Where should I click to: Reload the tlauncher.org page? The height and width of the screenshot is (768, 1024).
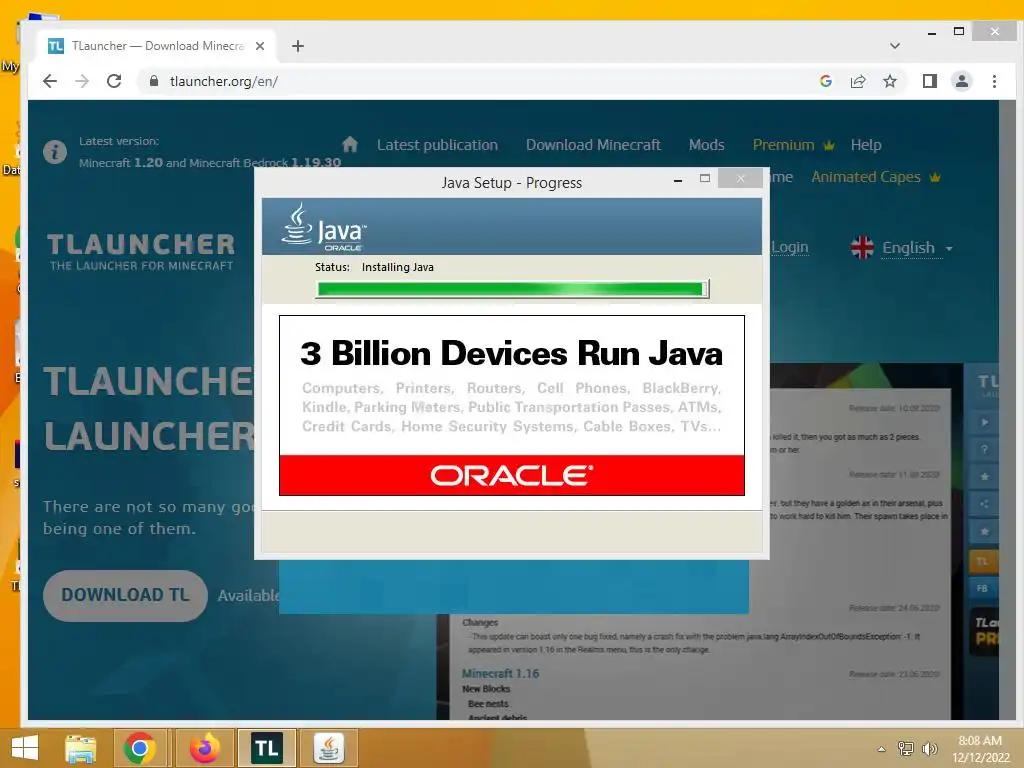(114, 81)
